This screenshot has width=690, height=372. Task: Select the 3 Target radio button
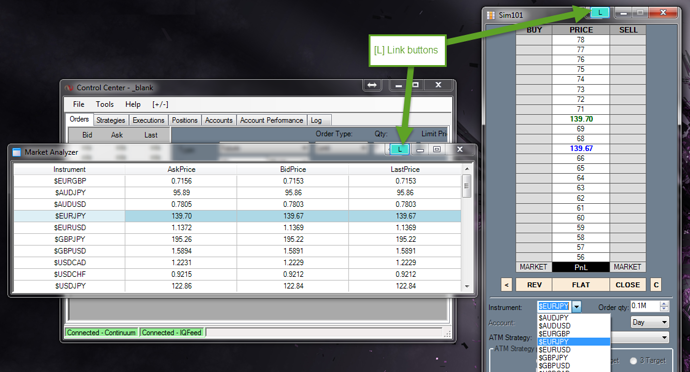click(633, 361)
